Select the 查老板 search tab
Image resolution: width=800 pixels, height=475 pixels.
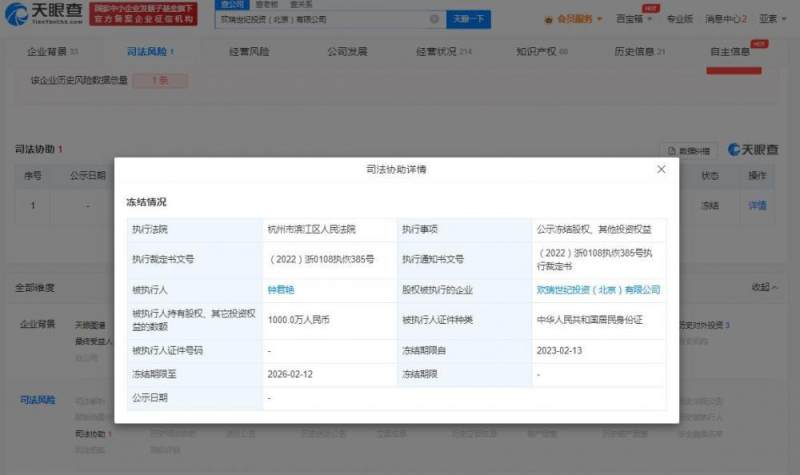coord(267,4)
